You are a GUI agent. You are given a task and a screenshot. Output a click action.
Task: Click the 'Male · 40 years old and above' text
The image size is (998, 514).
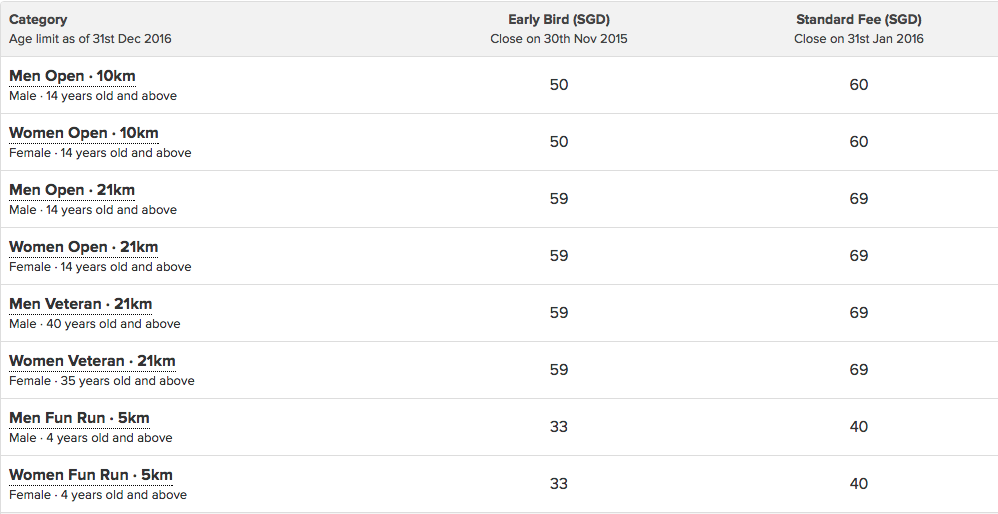click(95, 324)
